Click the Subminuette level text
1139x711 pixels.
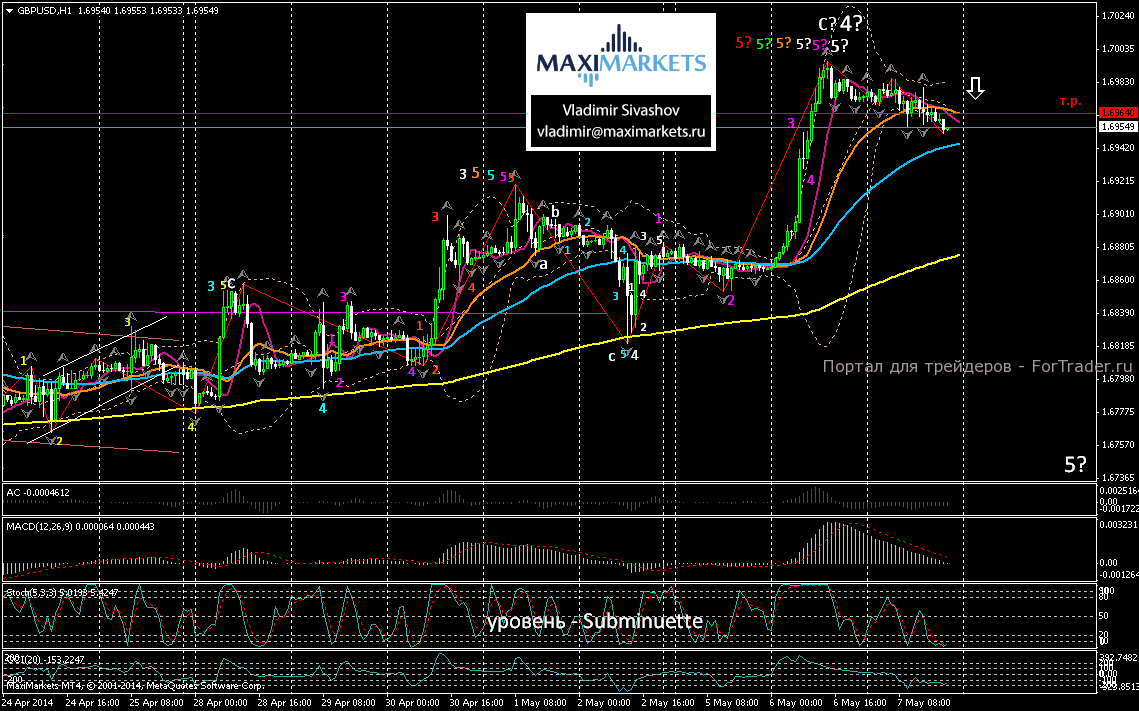pos(595,623)
